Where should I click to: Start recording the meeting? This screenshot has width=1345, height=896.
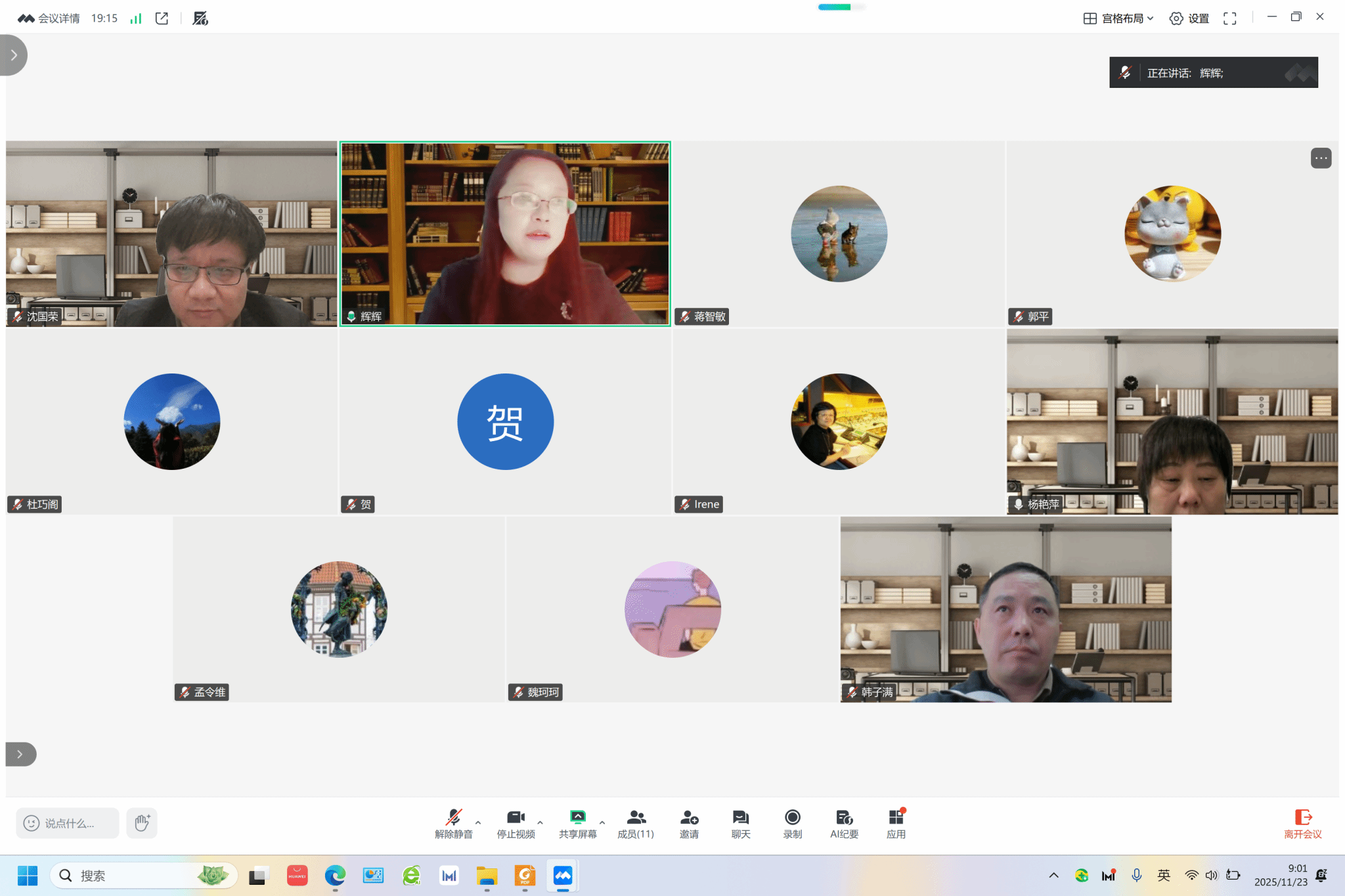[x=792, y=823]
